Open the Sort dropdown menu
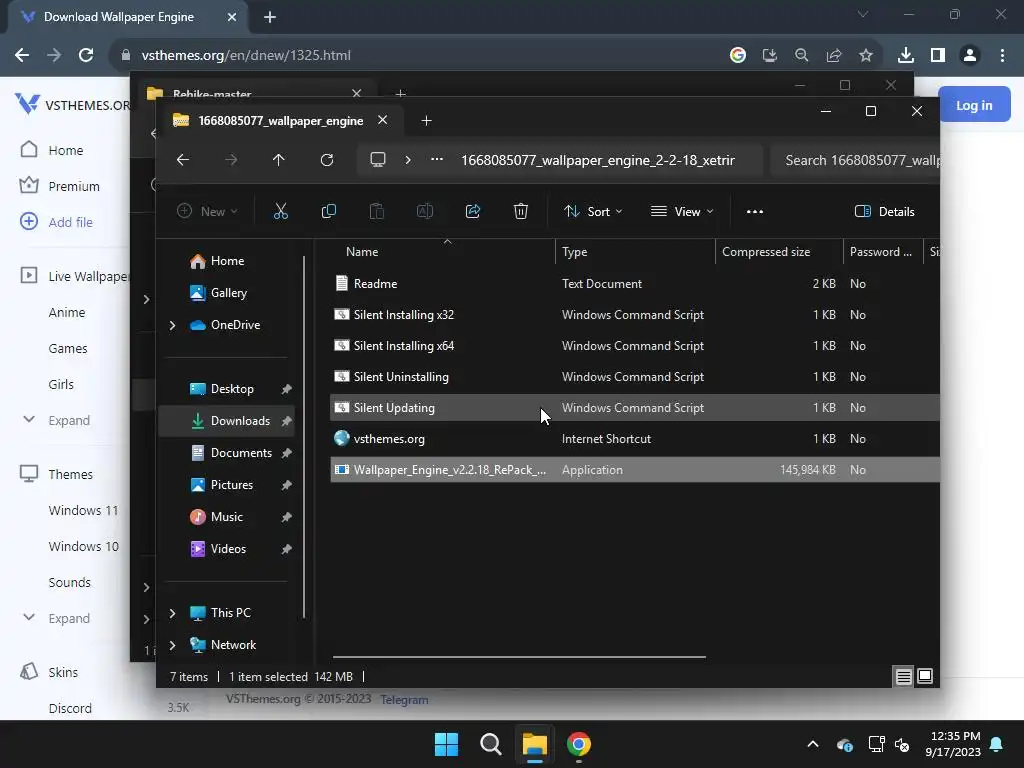Viewport: 1024px width, 768px height. [592, 212]
